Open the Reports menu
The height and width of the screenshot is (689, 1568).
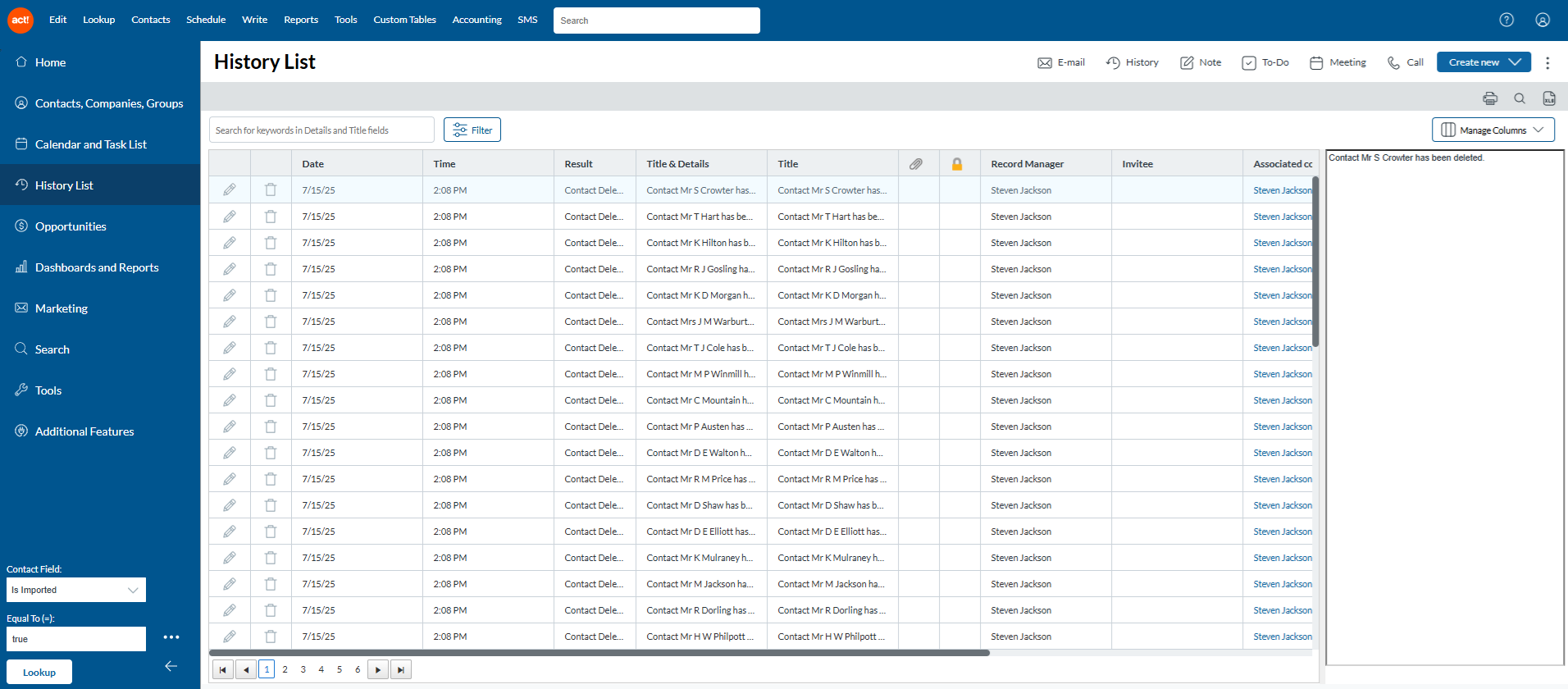coord(301,20)
